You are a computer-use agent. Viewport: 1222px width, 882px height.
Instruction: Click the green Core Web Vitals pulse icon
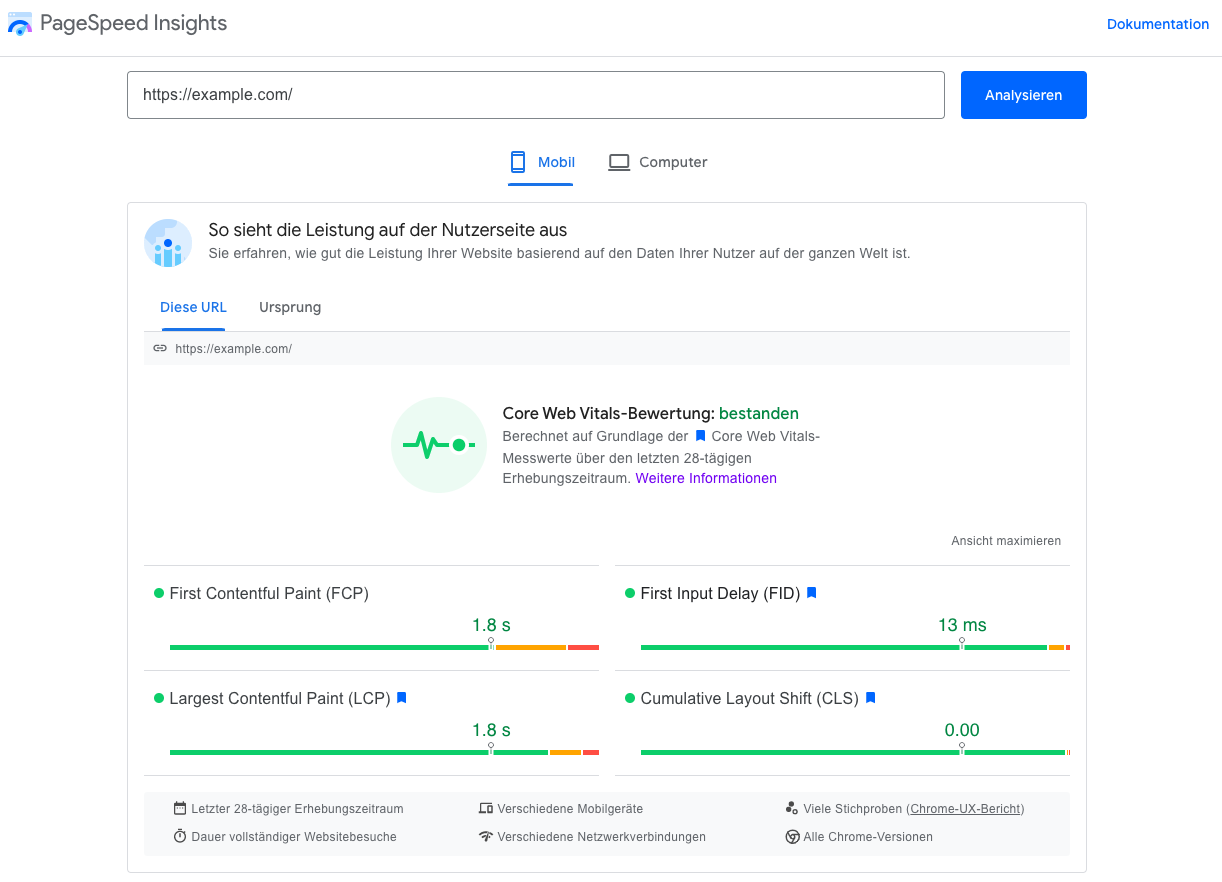439,445
